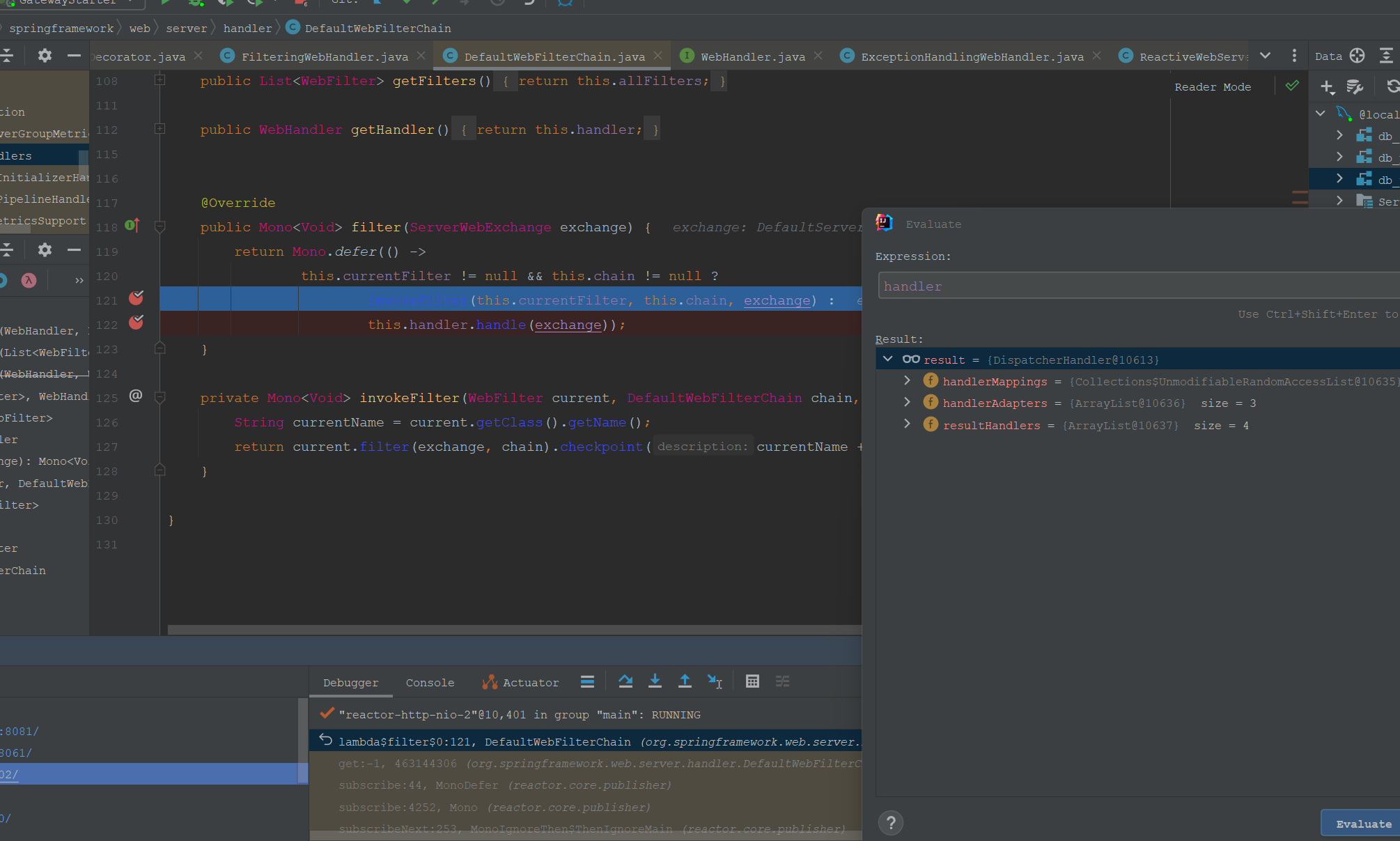
Task: Open gear options in structure panel
Action: pyautogui.click(x=45, y=249)
